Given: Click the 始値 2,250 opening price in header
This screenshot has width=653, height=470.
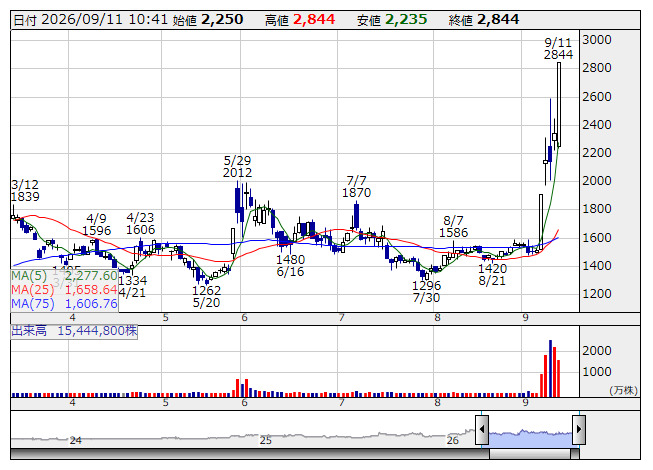Looking at the screenshot, I should coord(208,20).
